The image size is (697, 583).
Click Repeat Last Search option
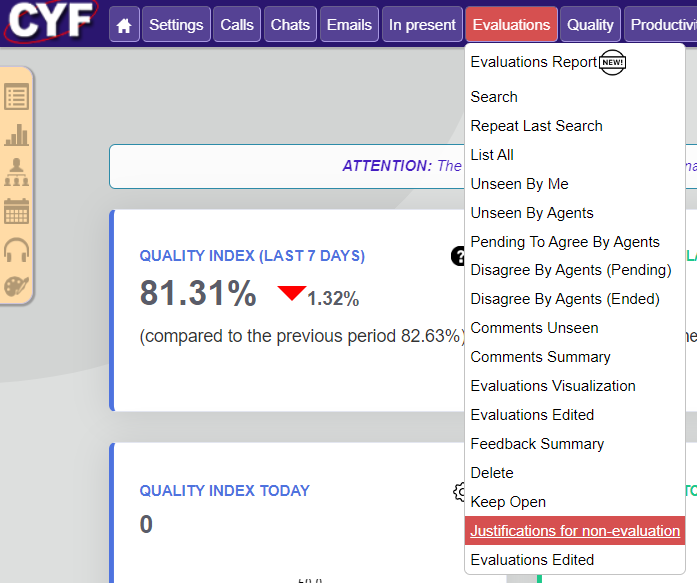point(536,126)
